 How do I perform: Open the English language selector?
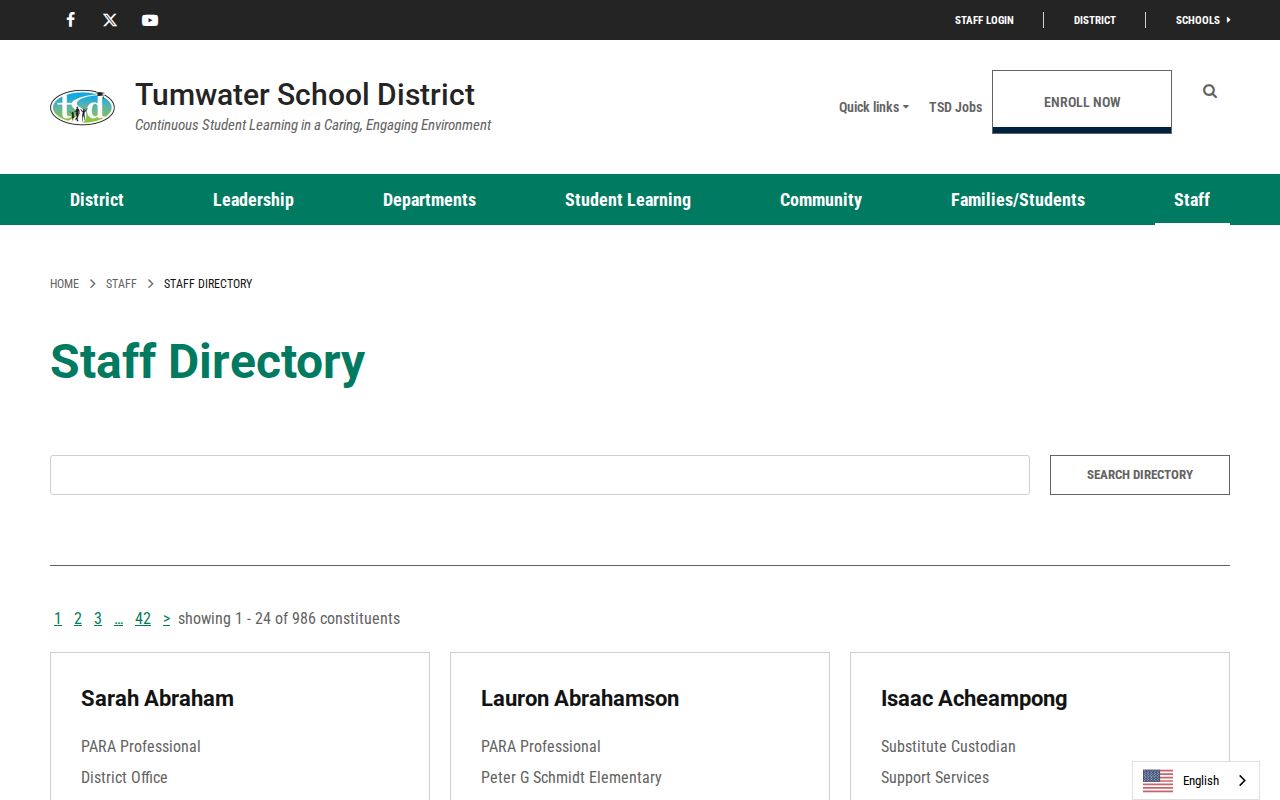(1196, 781)
